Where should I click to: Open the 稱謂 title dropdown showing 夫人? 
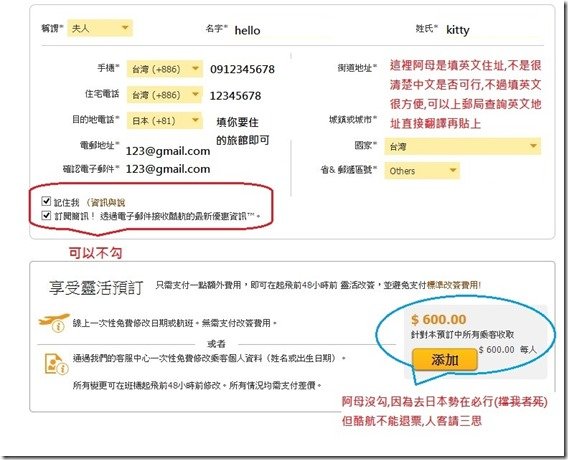(100, 28)
